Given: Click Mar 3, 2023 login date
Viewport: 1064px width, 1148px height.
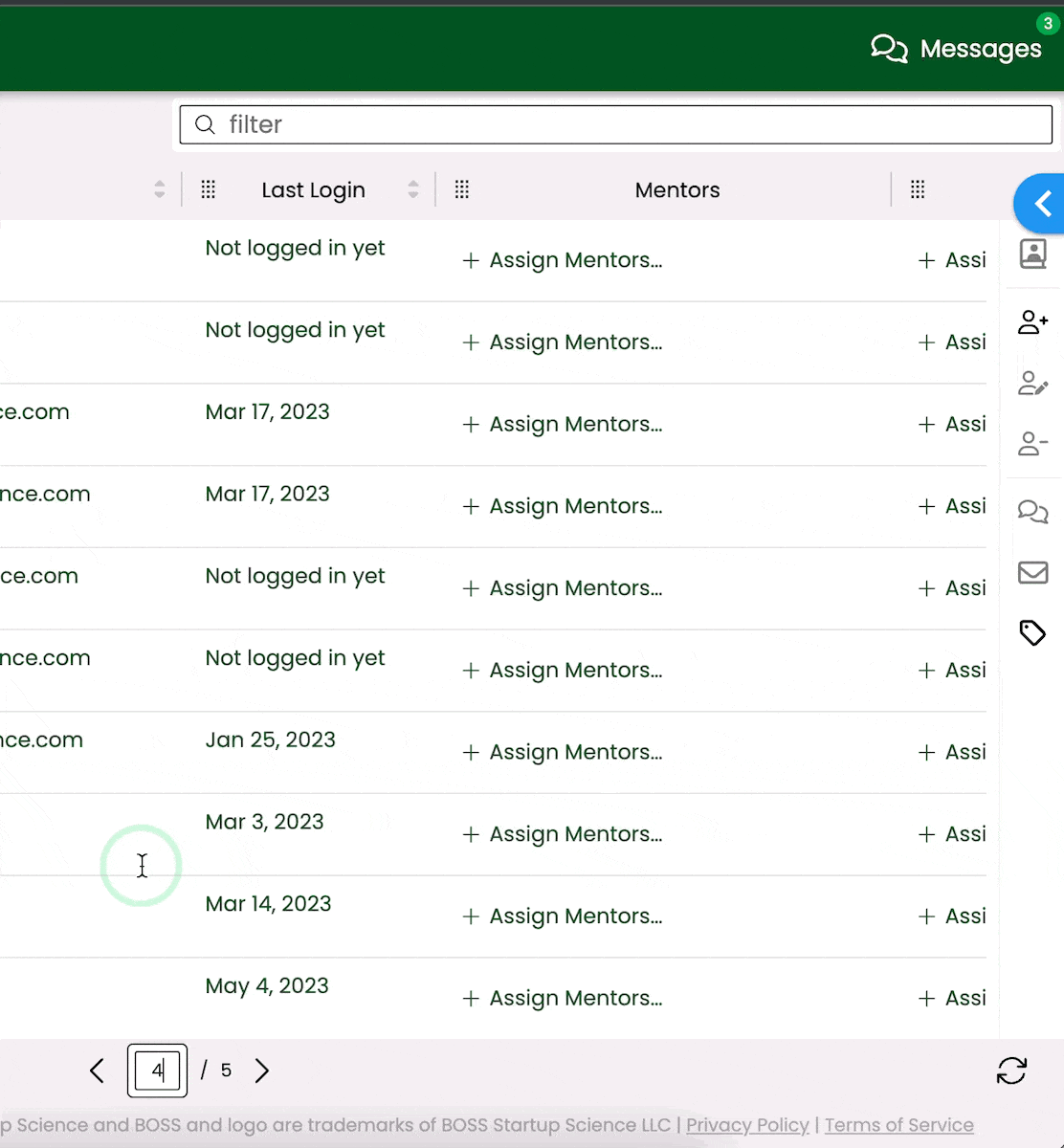Looking at the screenshot, I should 264,822.
